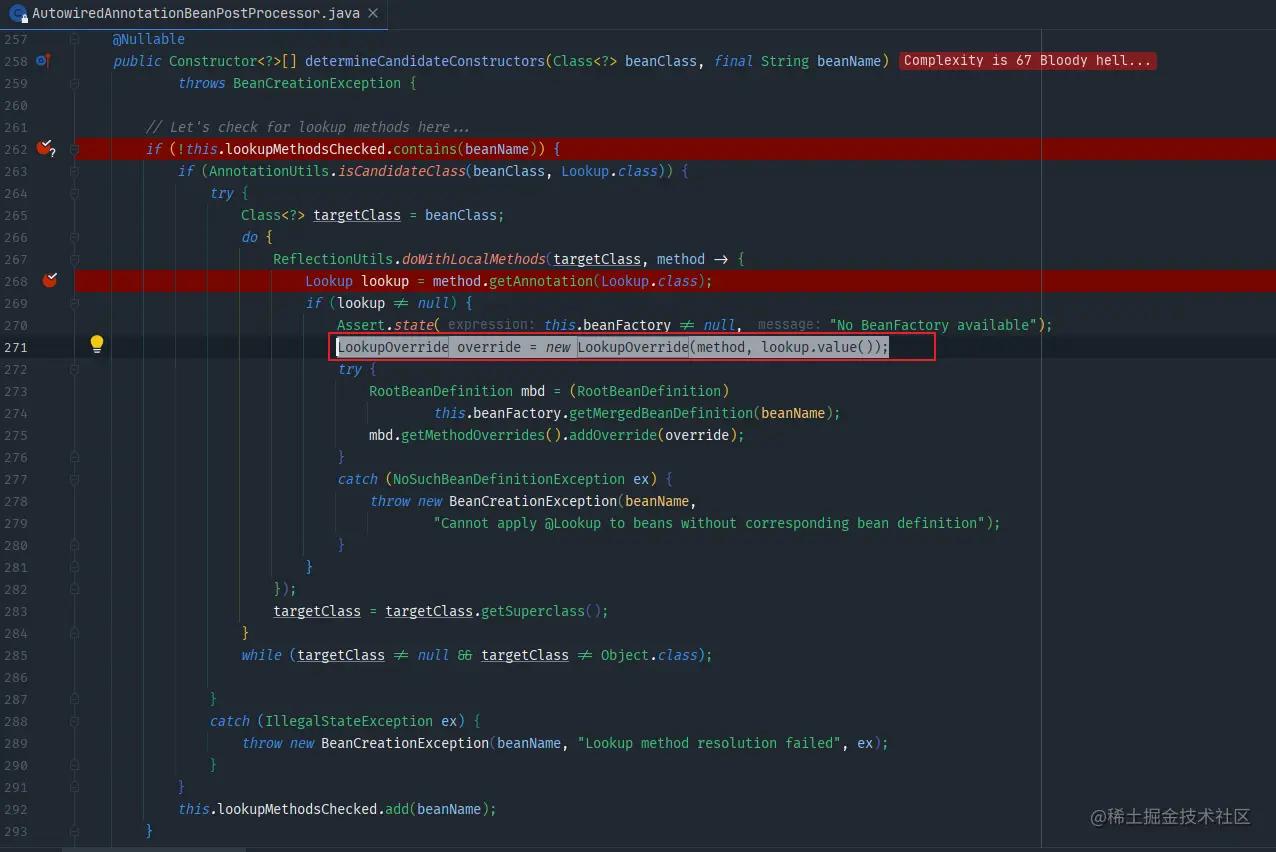The height and width of the screenshot is (852, 1276).
Task: Click Assert.state on line 270
Action: pos(385,325)
